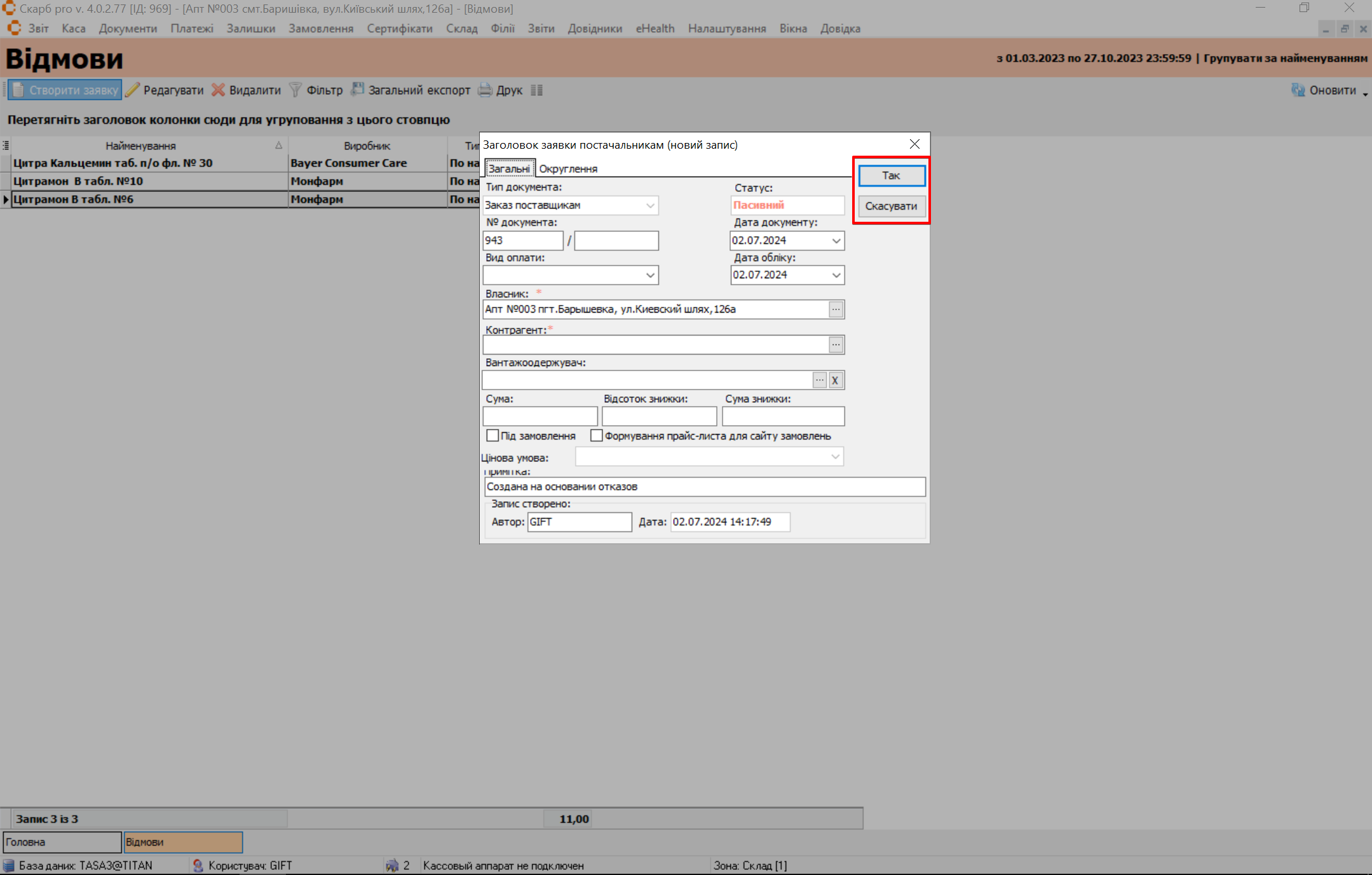Click the Print (Друк) printer icon
This screenshot has width=1372, height=875.
click(x=486, y=90)
